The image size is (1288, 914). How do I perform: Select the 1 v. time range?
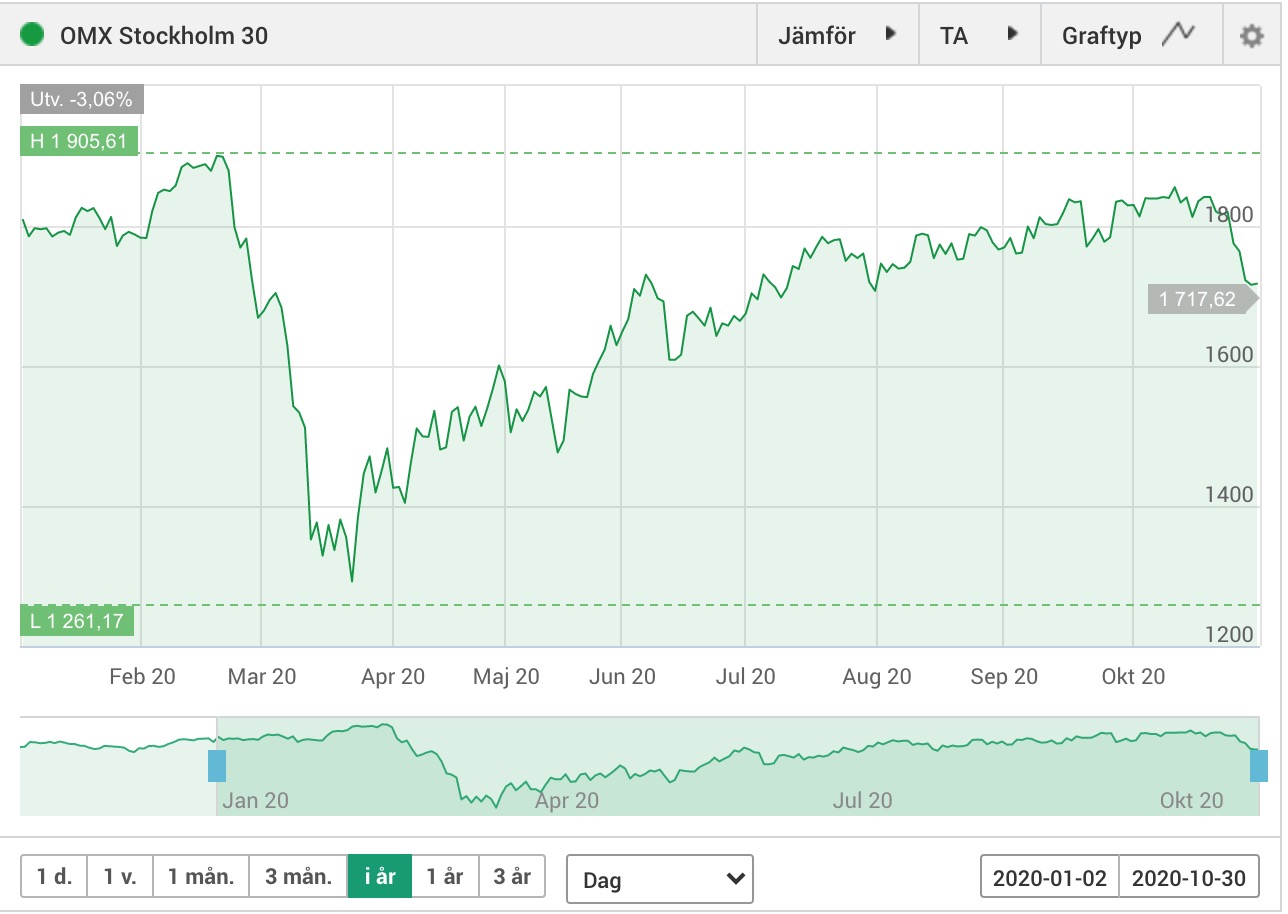[119, 877]
